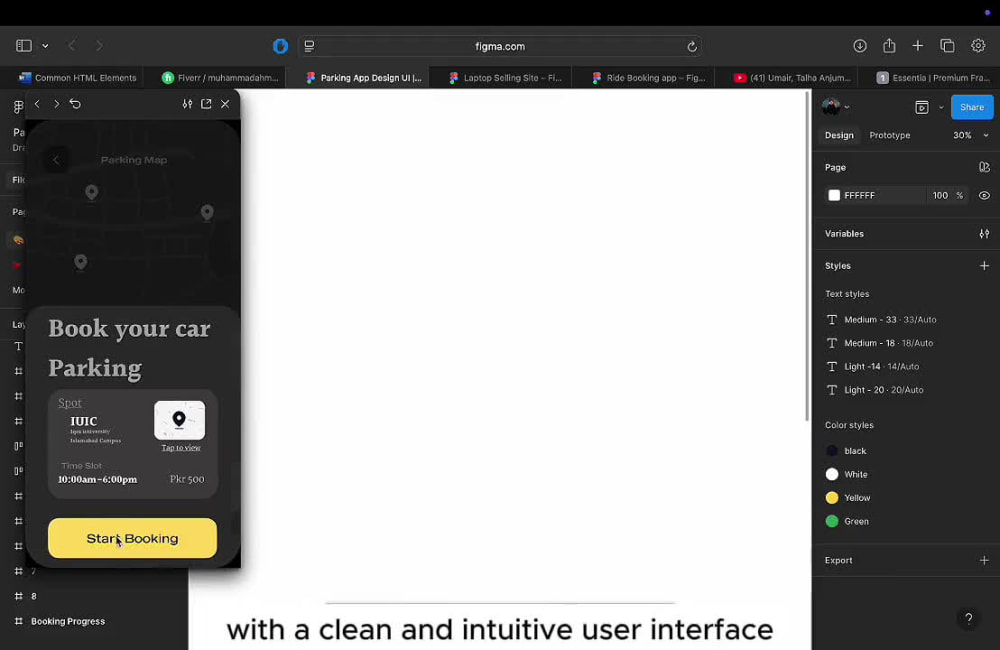Open prototype preview in new window
Screen dimensions: 1000x650
(206, 104)
